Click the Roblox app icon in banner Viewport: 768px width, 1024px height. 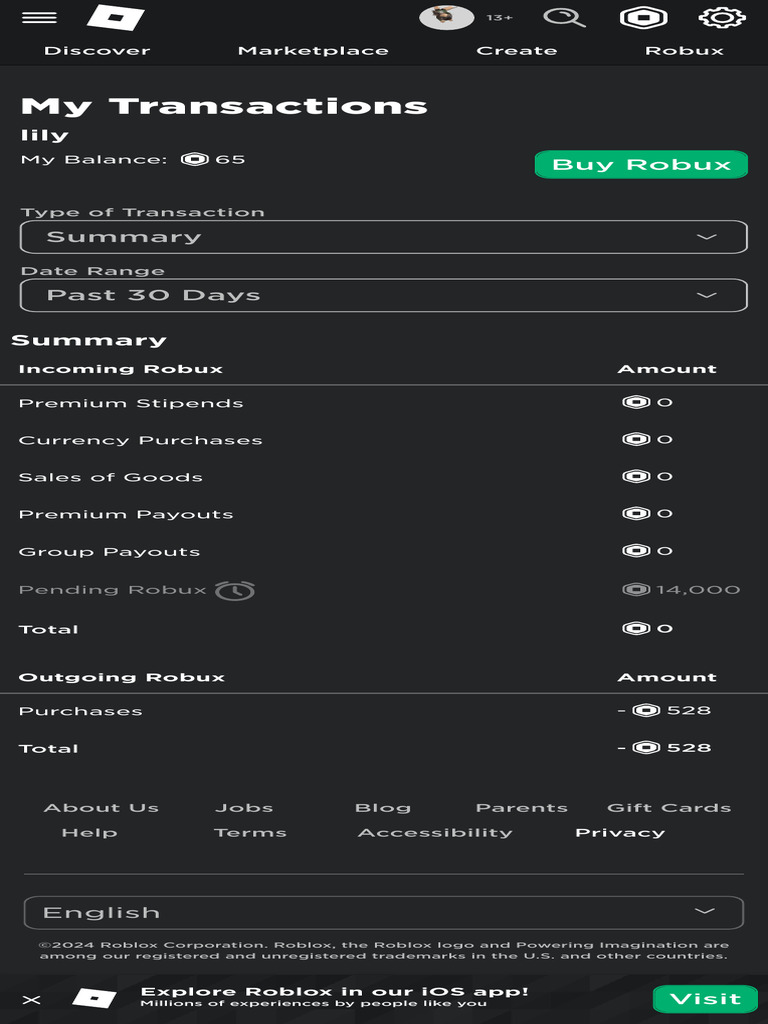95,998
